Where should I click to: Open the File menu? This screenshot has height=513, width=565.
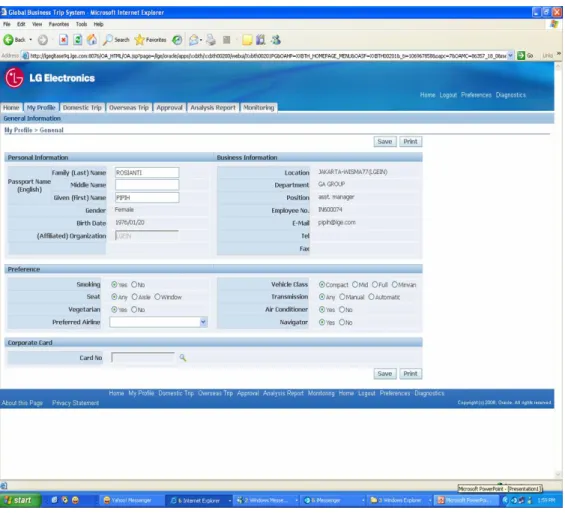pos(6,24)
